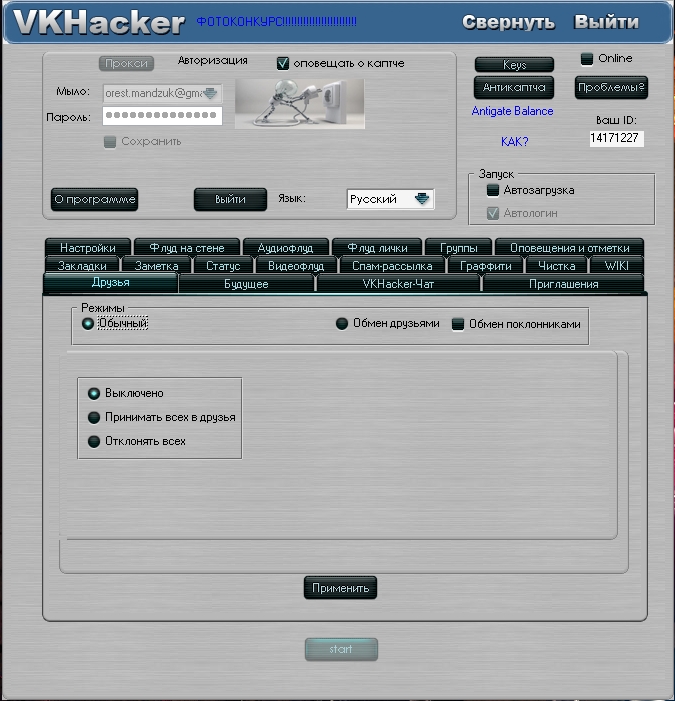This screenshot has width=675, height=701.
Task: Click the Ваш ID field 14171227
Action: coord(616,138)
